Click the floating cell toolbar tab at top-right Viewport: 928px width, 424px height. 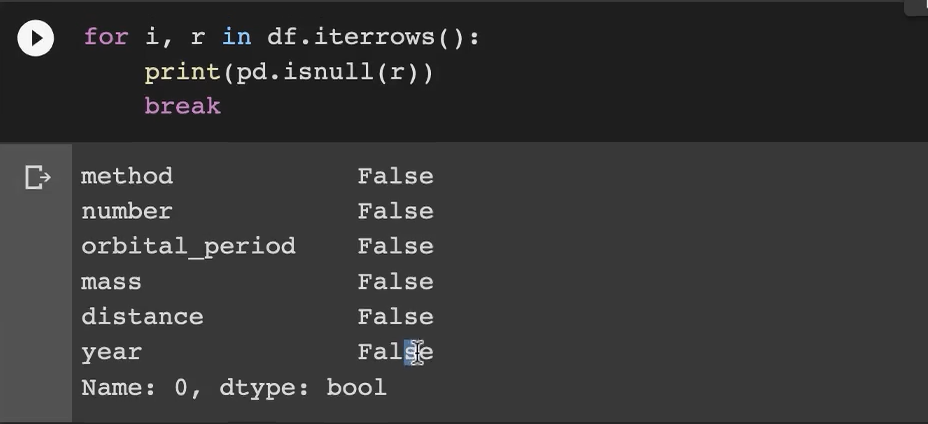(916, 7)
